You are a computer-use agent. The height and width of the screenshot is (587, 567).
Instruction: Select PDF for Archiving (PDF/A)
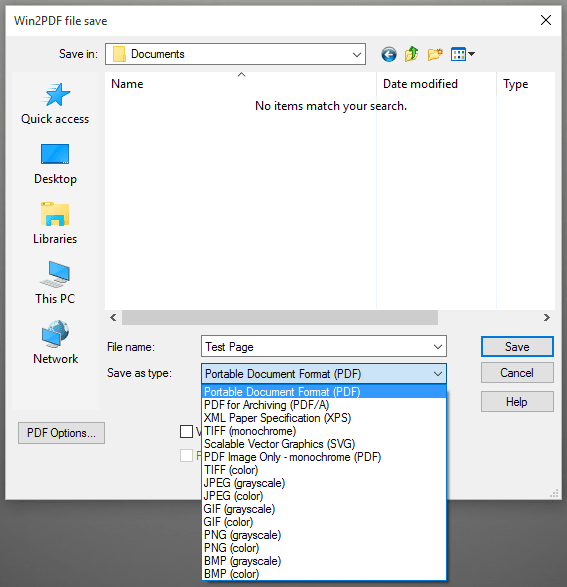coord(324,405)
